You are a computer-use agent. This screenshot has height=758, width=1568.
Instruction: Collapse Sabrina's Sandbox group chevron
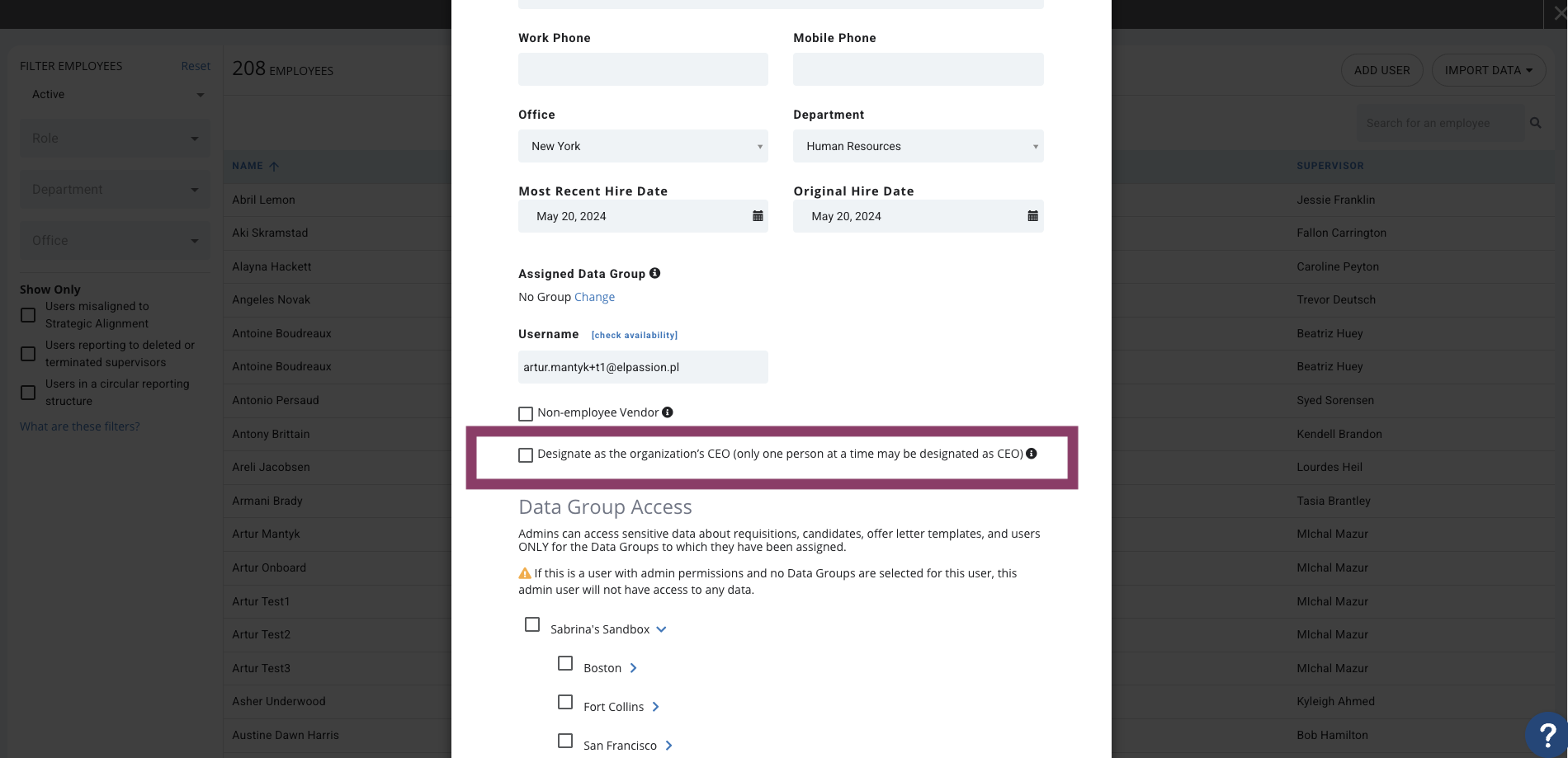(x=661, y=629)
